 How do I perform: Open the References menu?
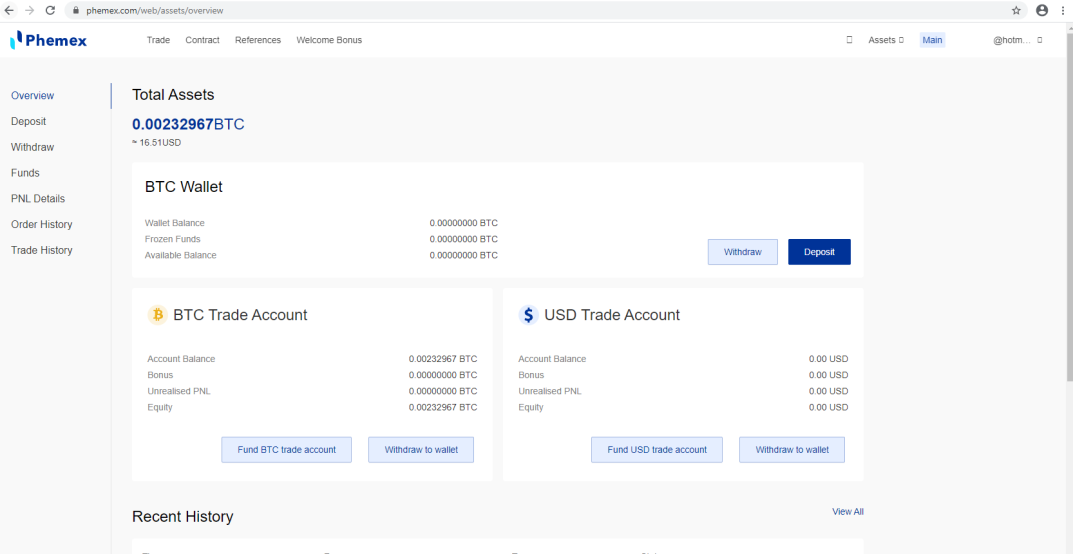(x=258, y=40)
